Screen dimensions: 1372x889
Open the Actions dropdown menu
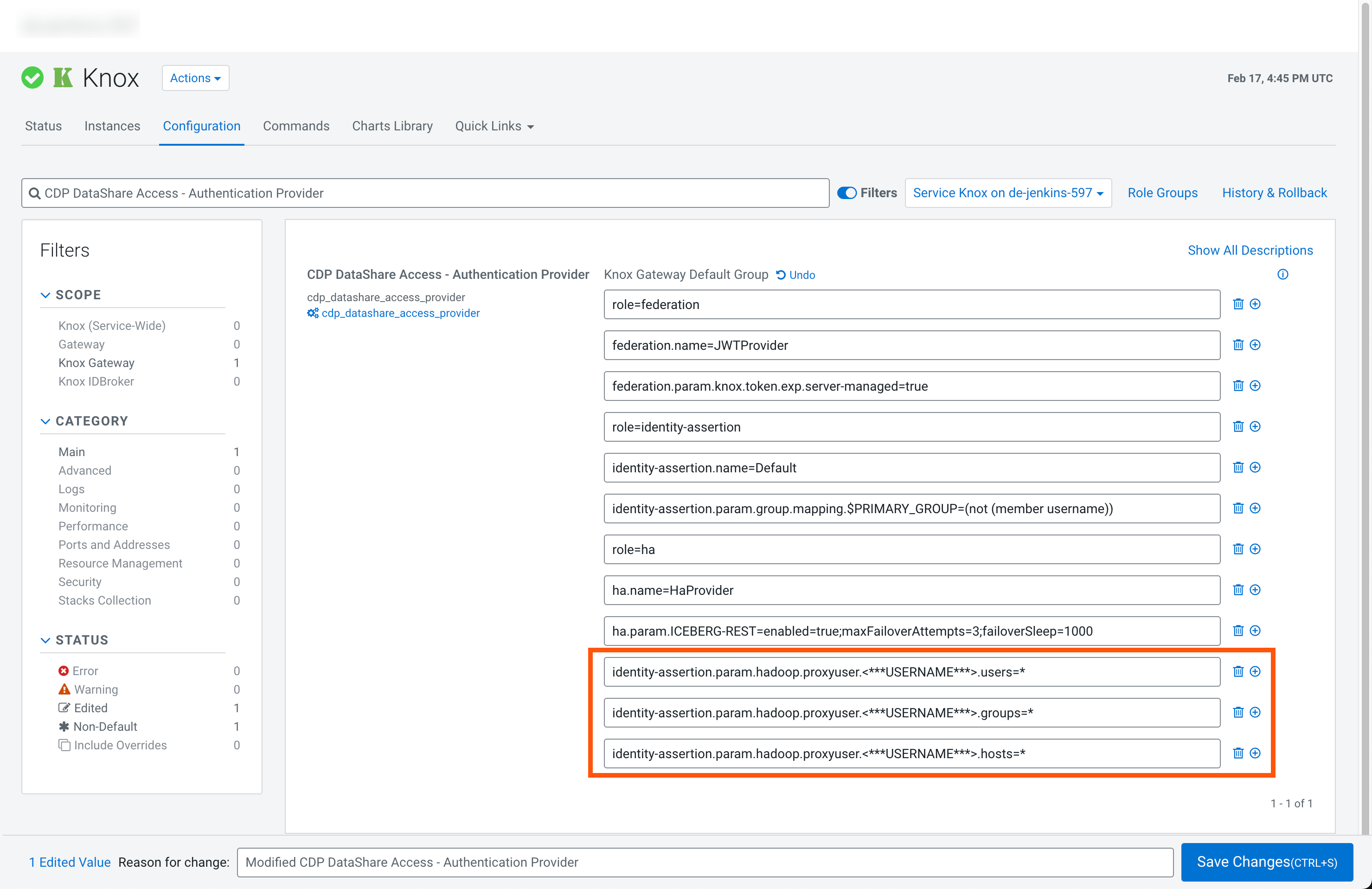[195, 78]
